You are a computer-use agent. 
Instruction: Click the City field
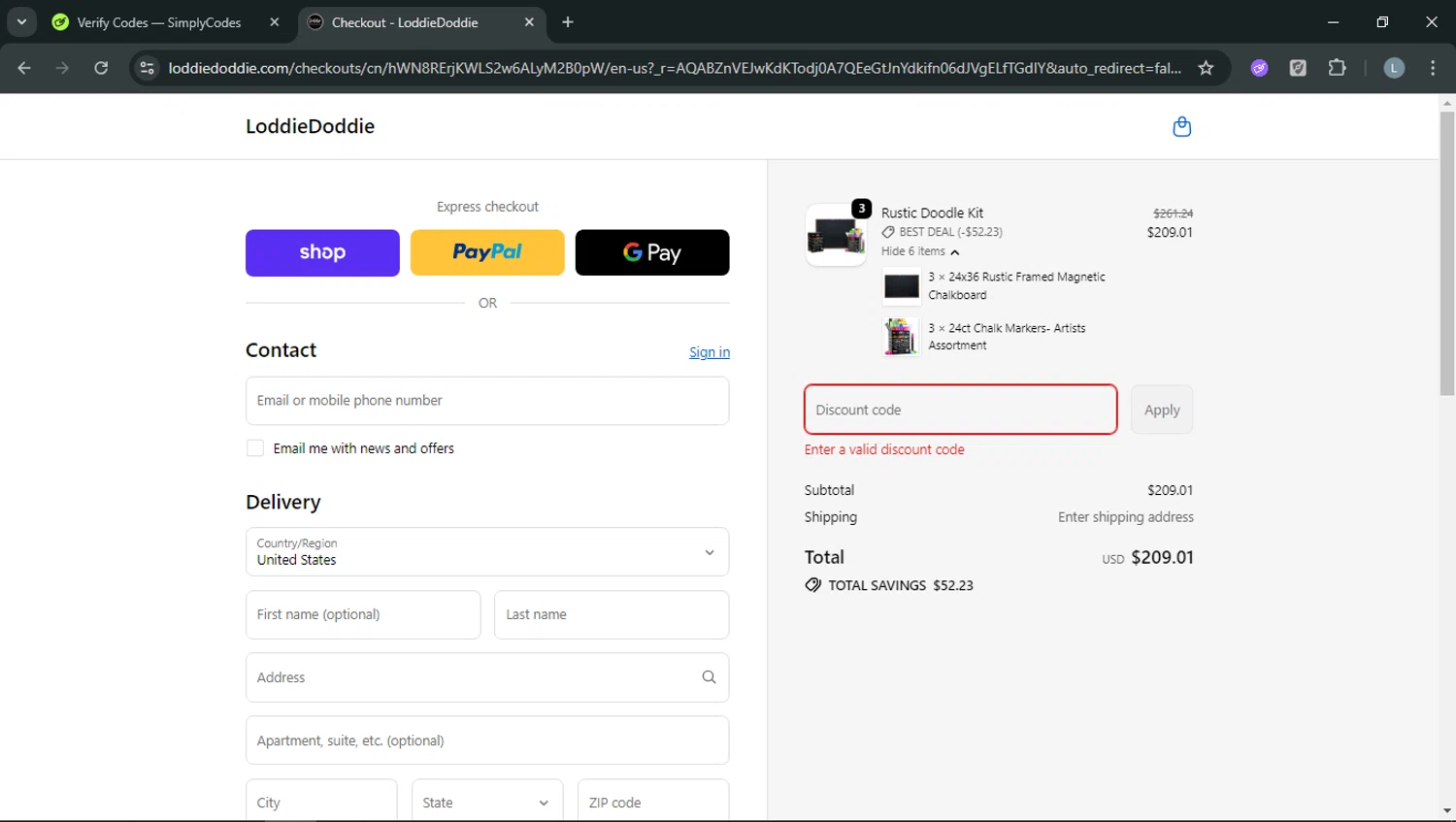click(321, 803)
